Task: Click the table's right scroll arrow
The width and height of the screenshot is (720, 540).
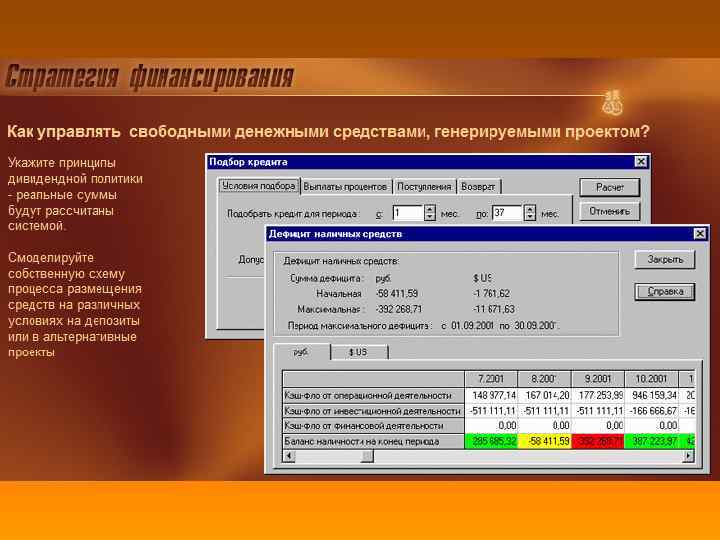Action: [x=688, y=456]
